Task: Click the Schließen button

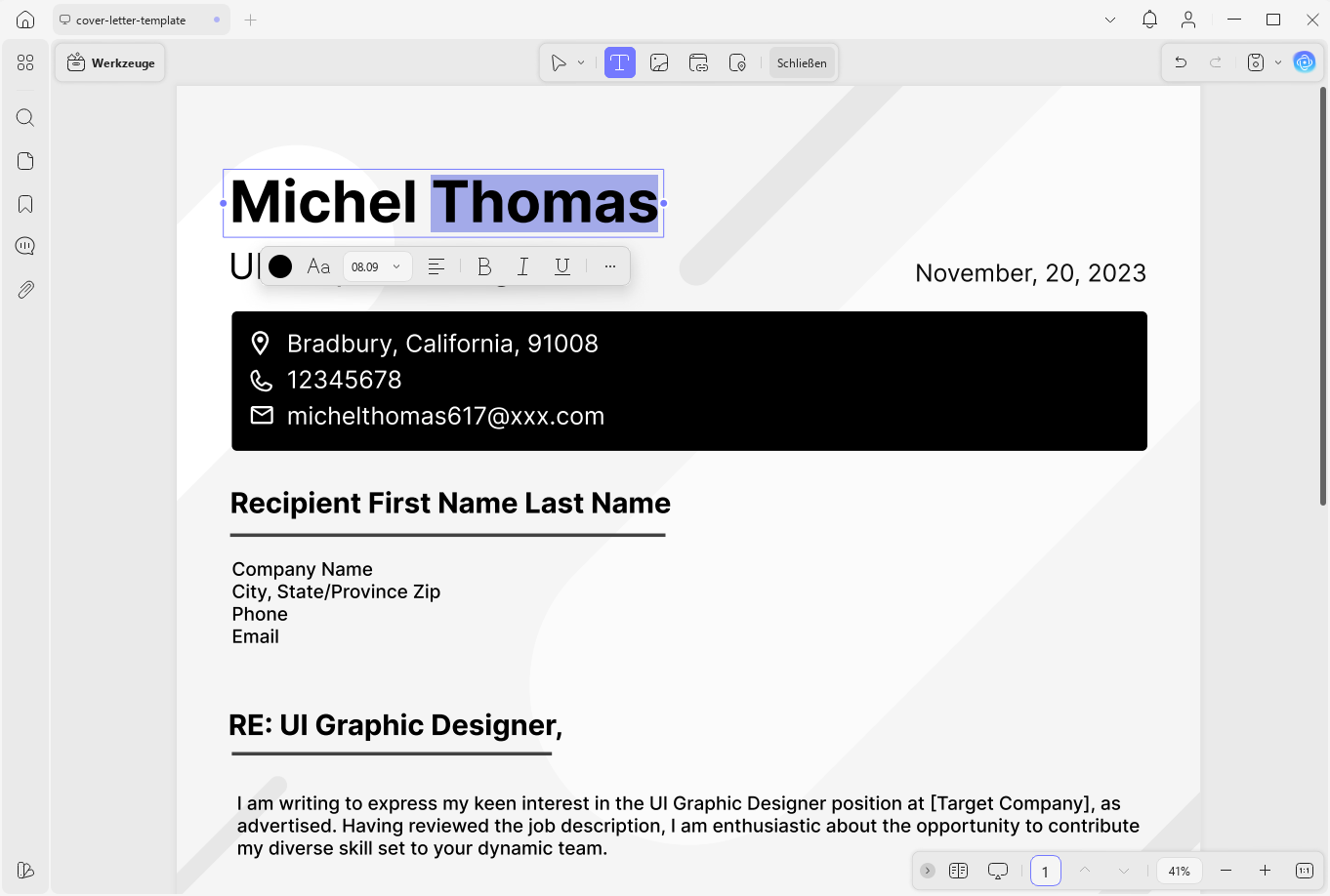Action: 802,62
